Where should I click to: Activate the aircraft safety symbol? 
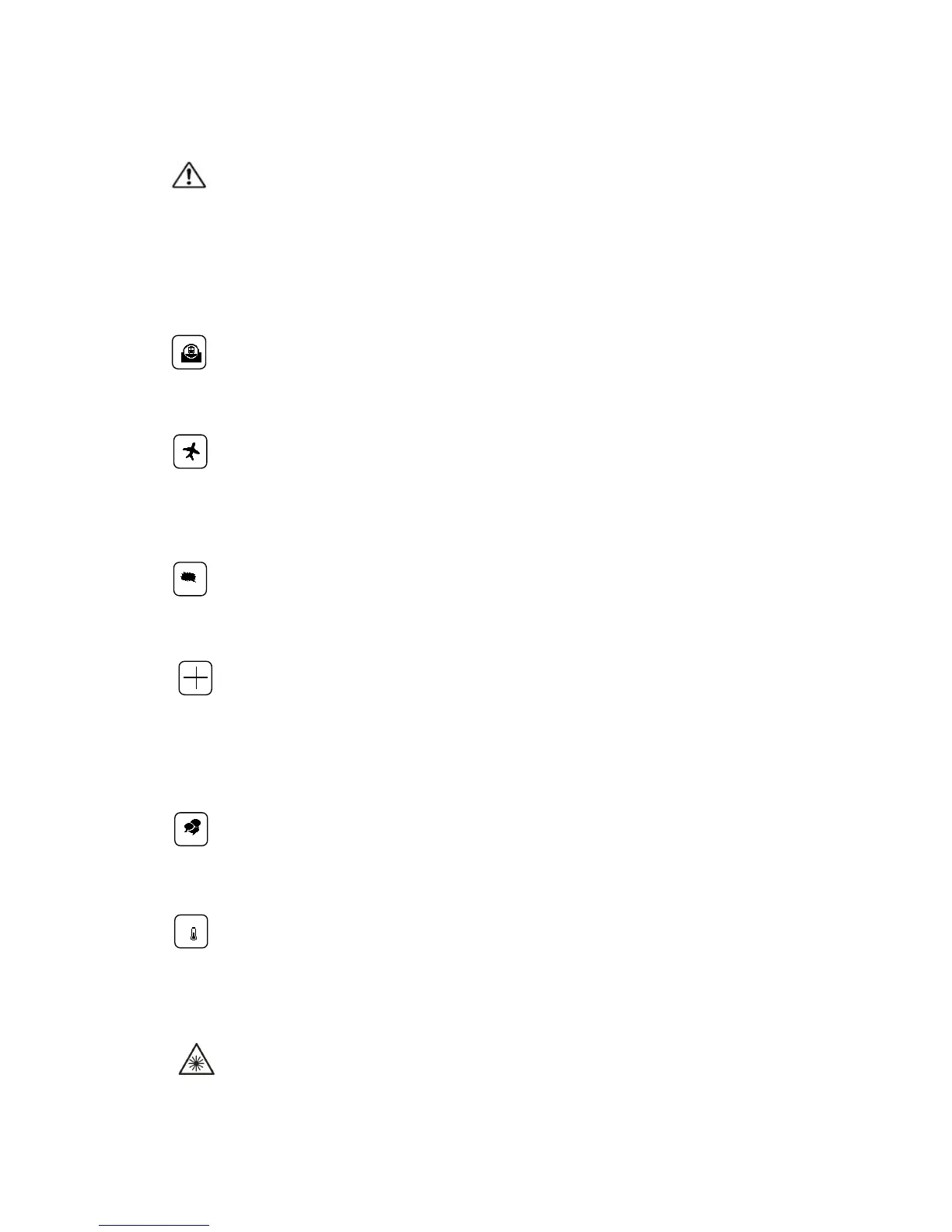point(191,451)
